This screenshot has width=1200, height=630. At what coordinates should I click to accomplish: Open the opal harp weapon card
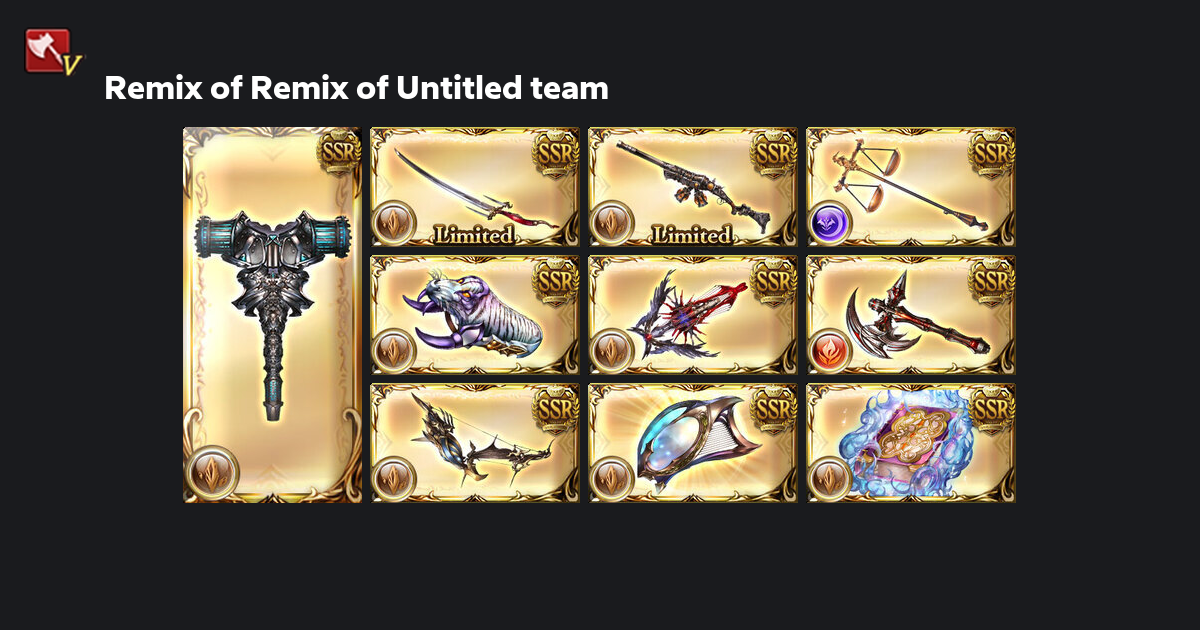pos(692,443)
